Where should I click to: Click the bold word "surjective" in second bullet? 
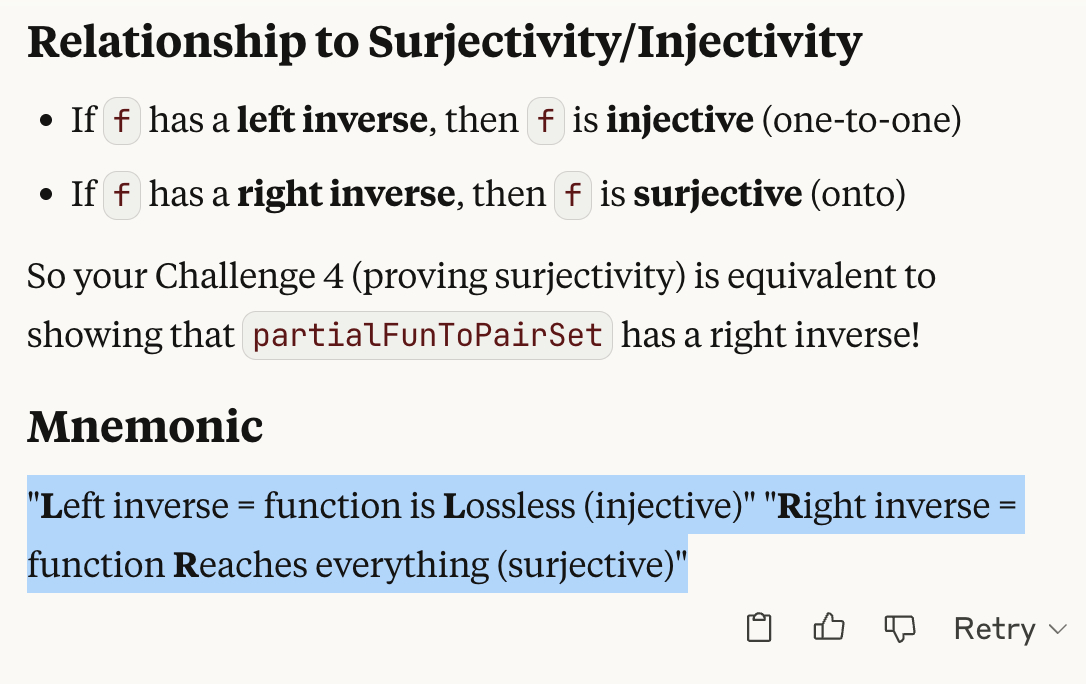(x=717, y=193)
